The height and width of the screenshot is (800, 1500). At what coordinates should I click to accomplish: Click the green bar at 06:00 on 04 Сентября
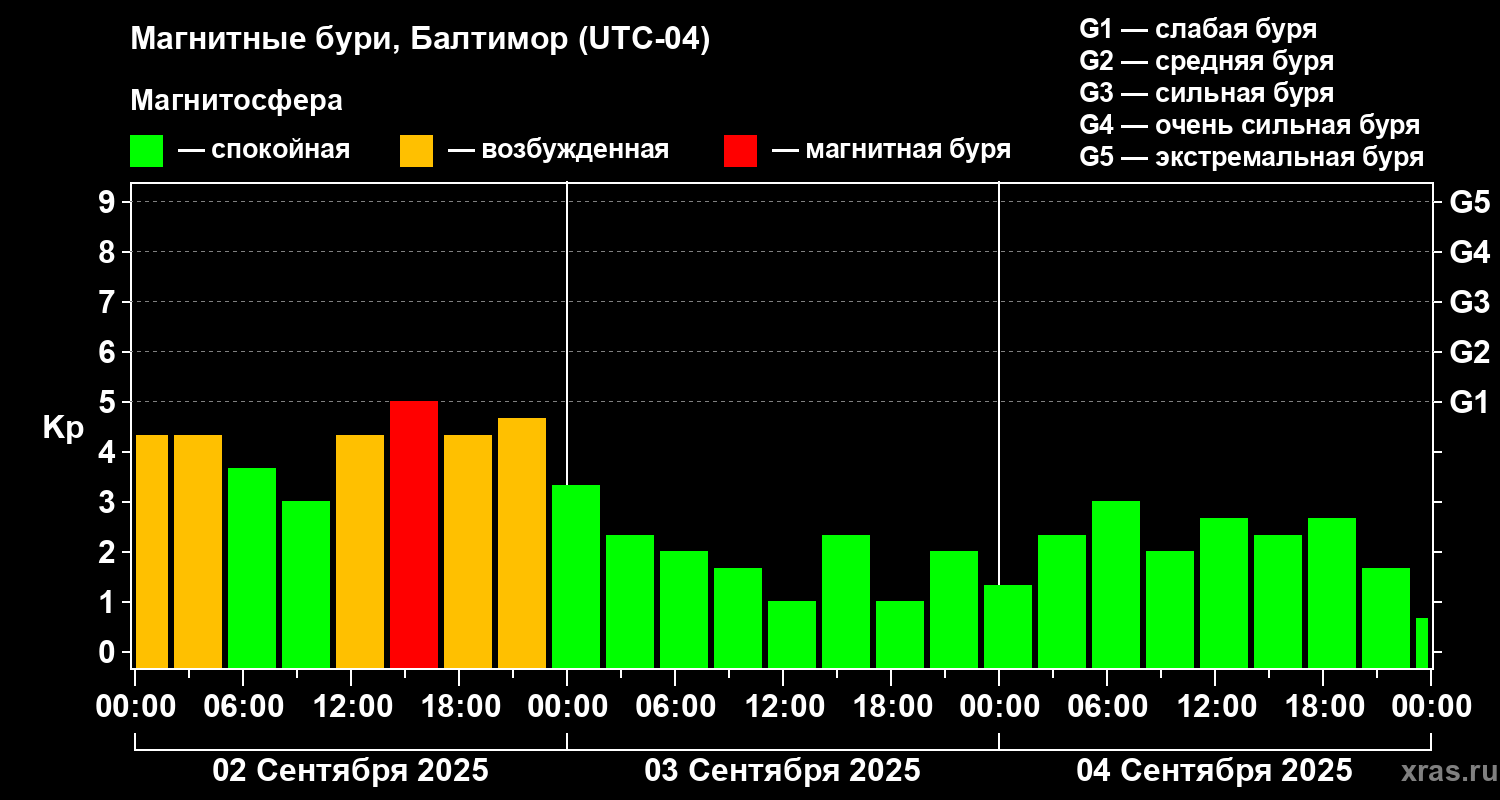pos(1116,584)
